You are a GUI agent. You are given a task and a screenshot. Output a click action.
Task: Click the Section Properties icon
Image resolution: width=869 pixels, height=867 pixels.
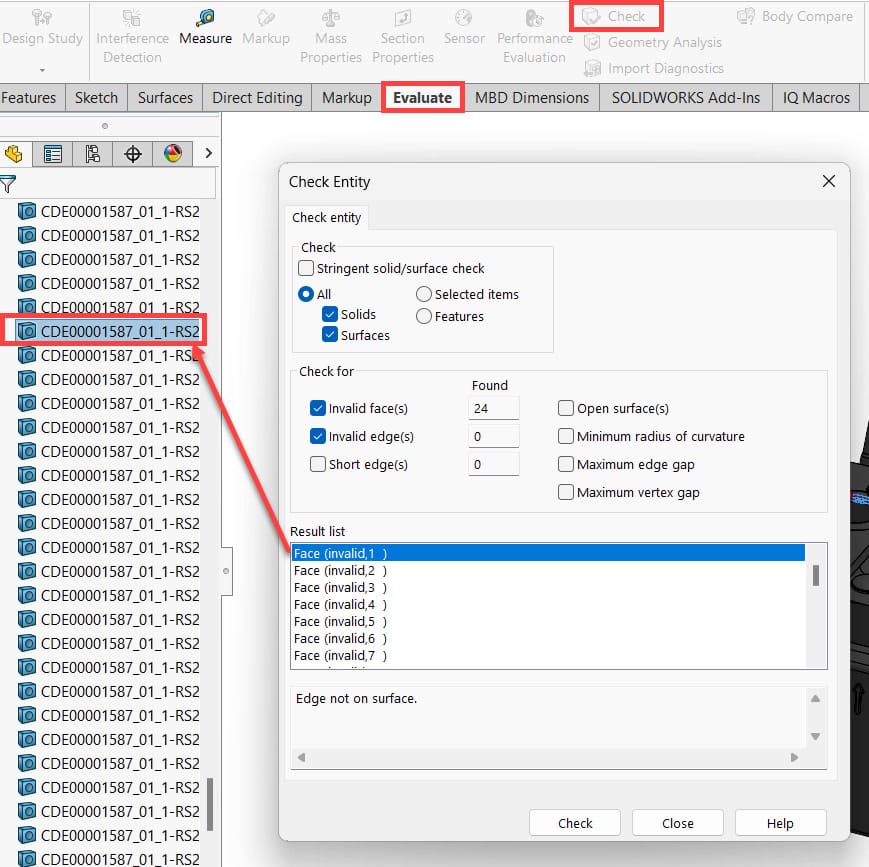pos(402,18)
